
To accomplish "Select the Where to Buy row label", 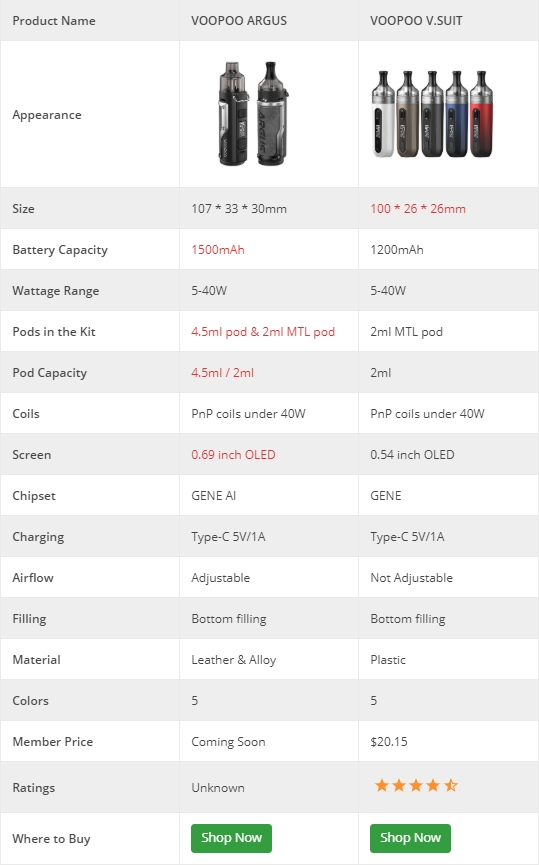I will coord(51,839).
